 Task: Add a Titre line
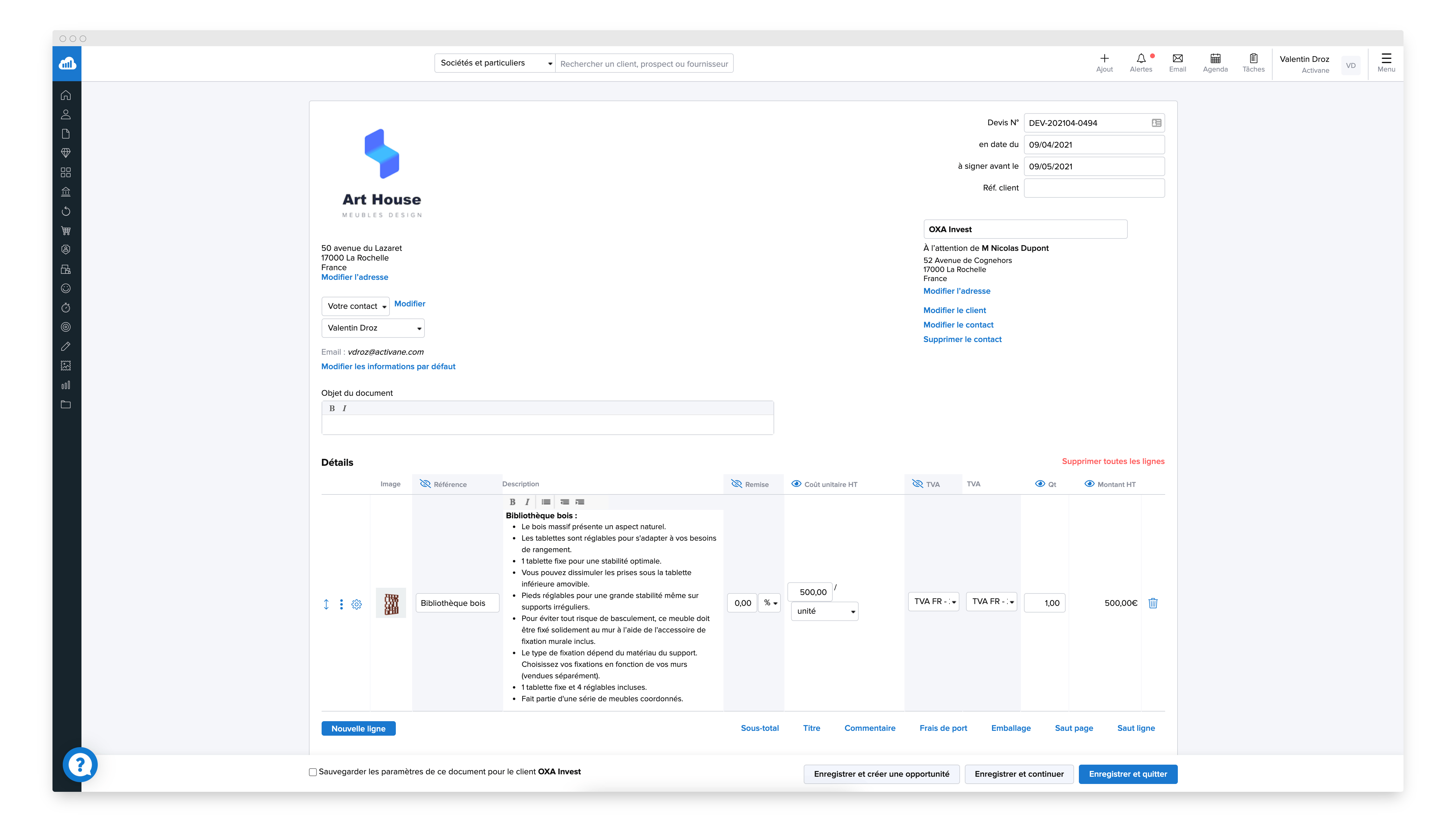click(x=811, y=728)
